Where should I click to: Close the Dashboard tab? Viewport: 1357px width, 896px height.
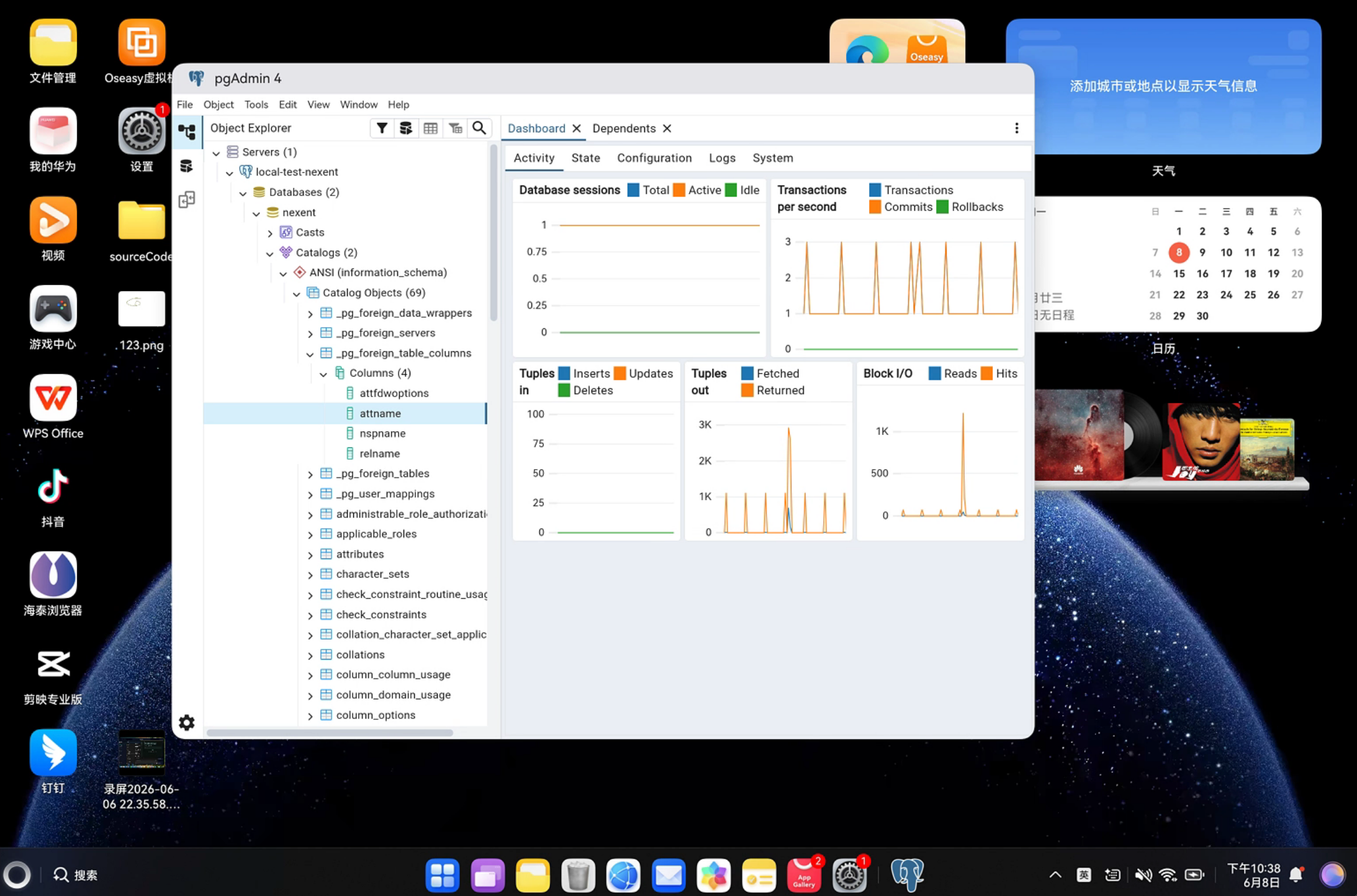pos(577,128)
